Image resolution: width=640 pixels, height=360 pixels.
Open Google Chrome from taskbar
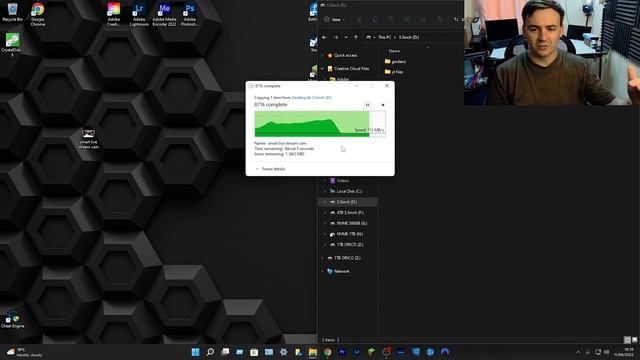pos(327,352)
